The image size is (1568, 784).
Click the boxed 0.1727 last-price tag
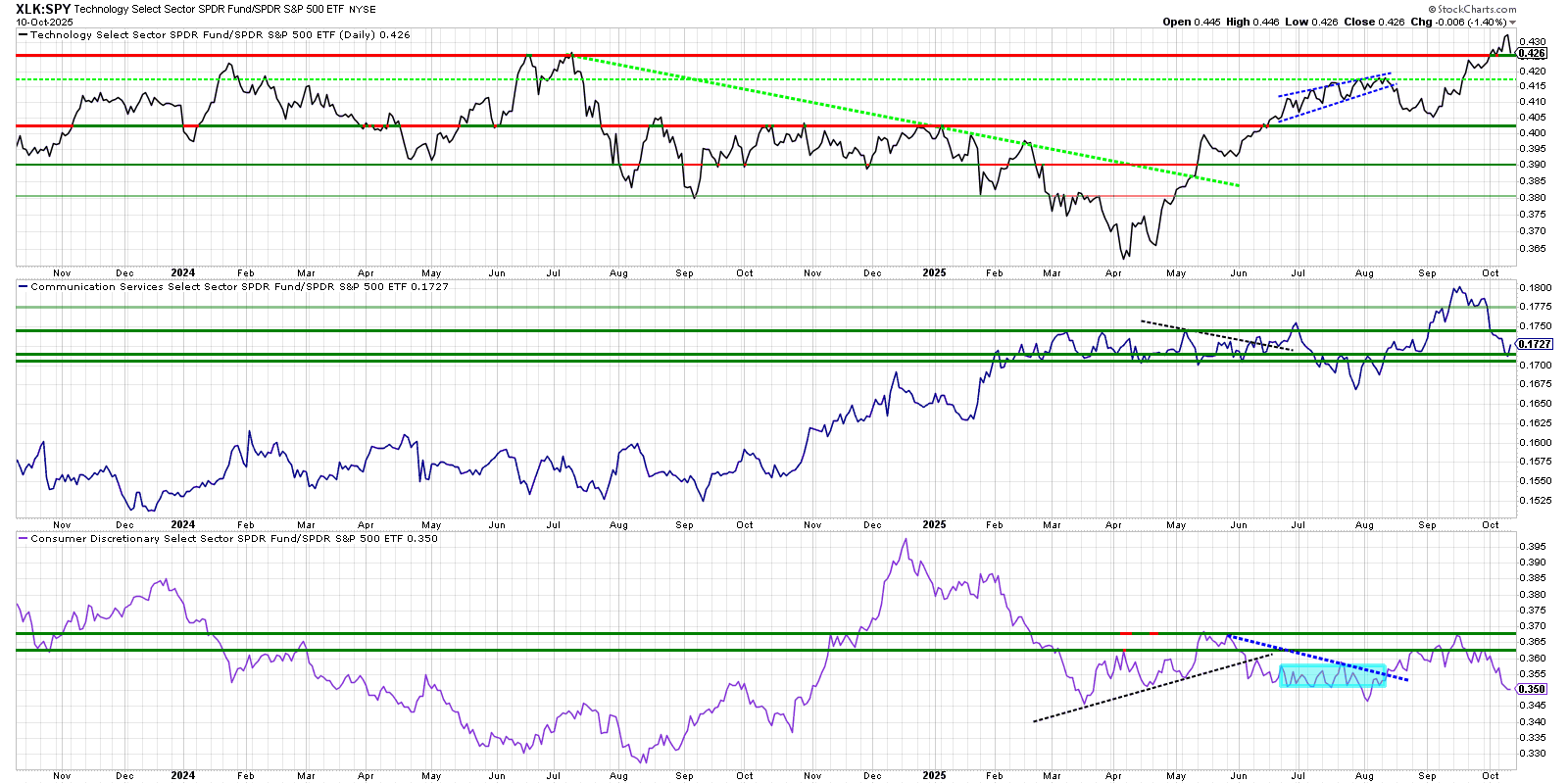click(x=1535, y=344)
